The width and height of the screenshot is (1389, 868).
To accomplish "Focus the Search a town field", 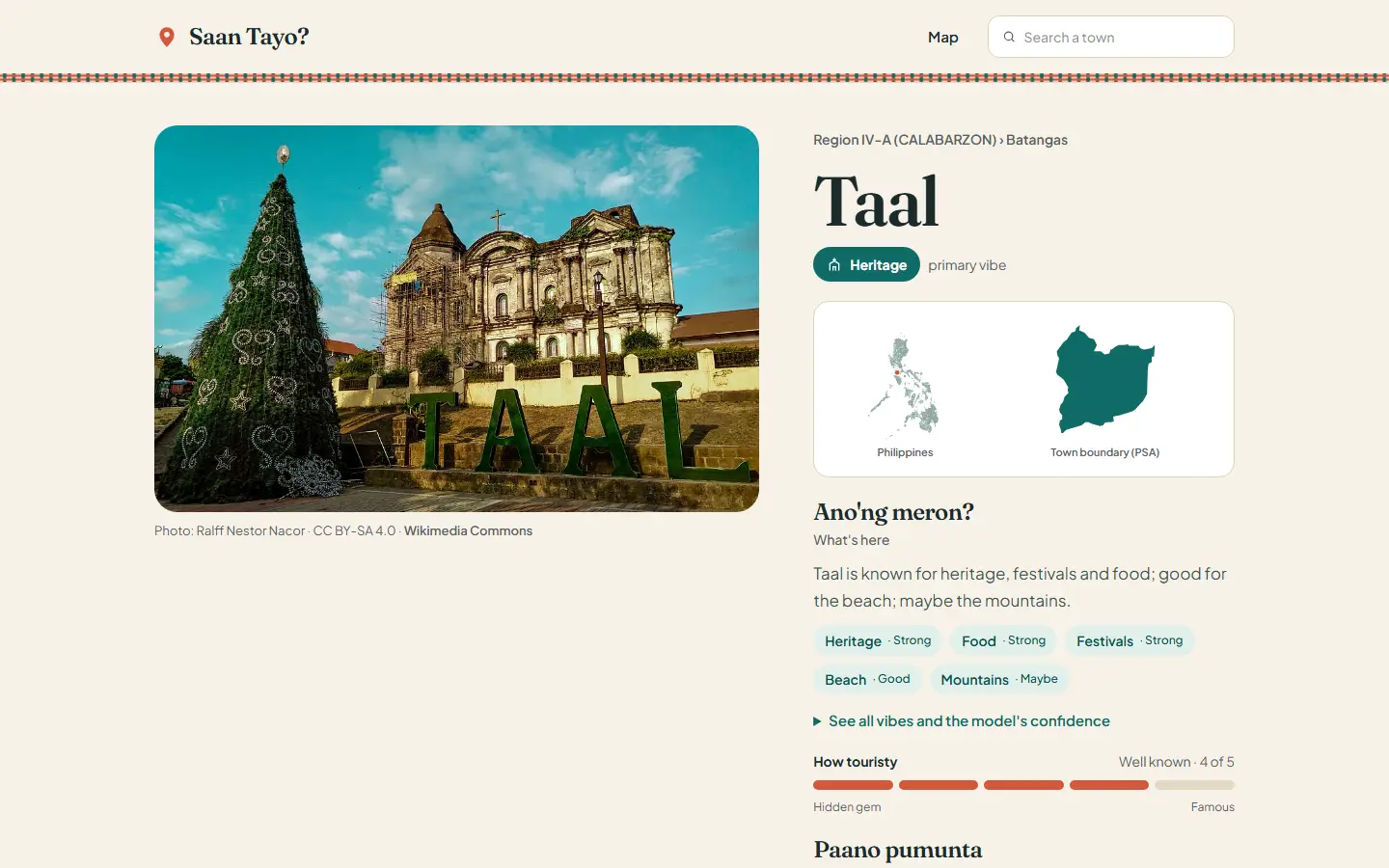I will pos(1110,37).
